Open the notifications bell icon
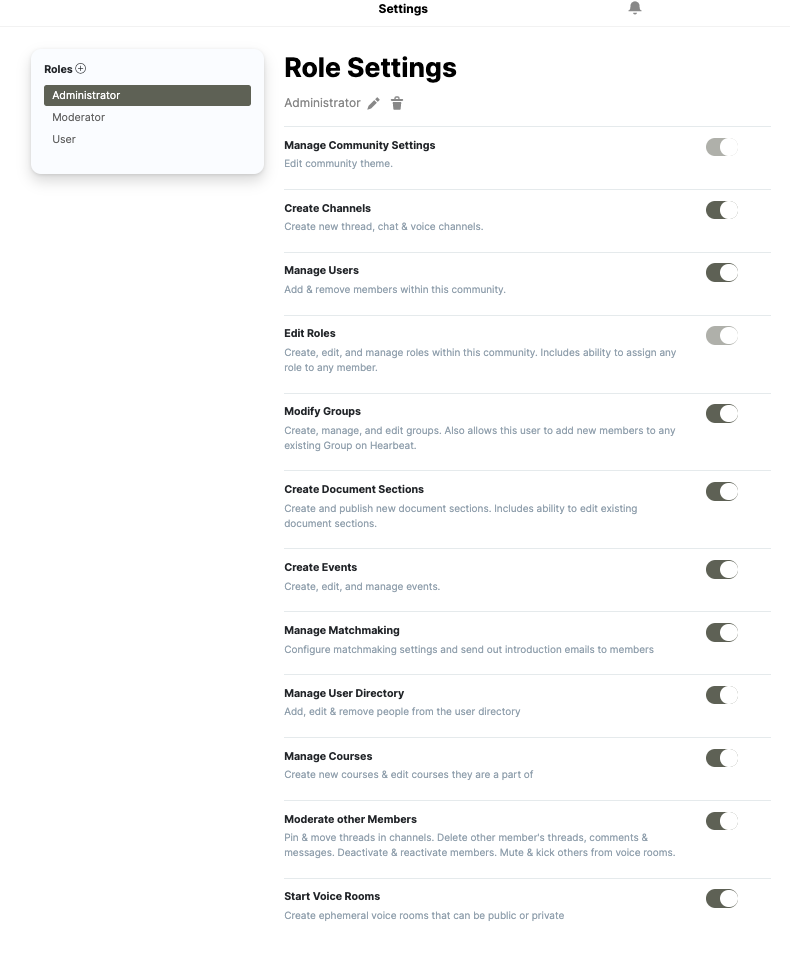790x972 pixels. click(x=634, y=8)
